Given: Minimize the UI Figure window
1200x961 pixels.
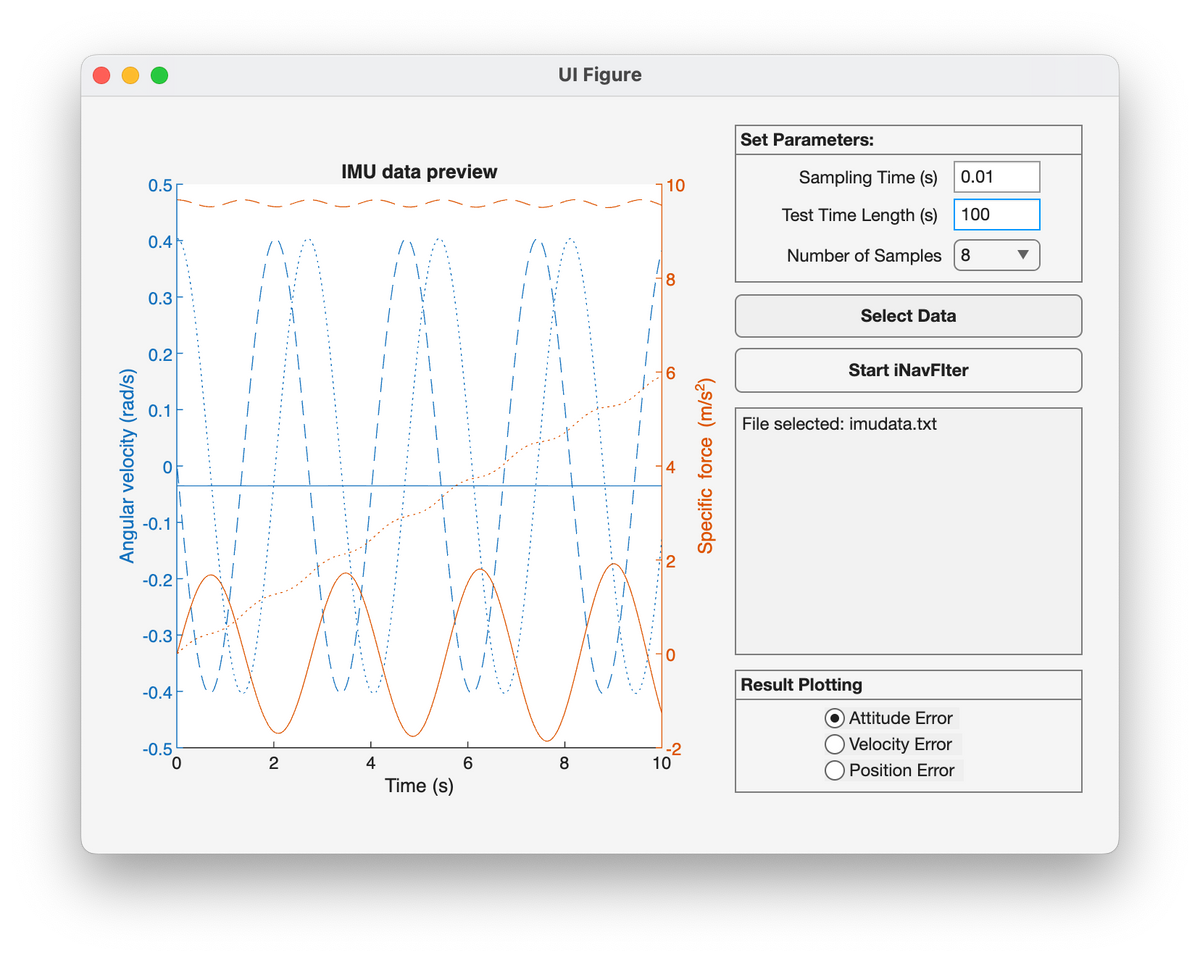Looking at the screenshot, I should [x=130, y=75].
